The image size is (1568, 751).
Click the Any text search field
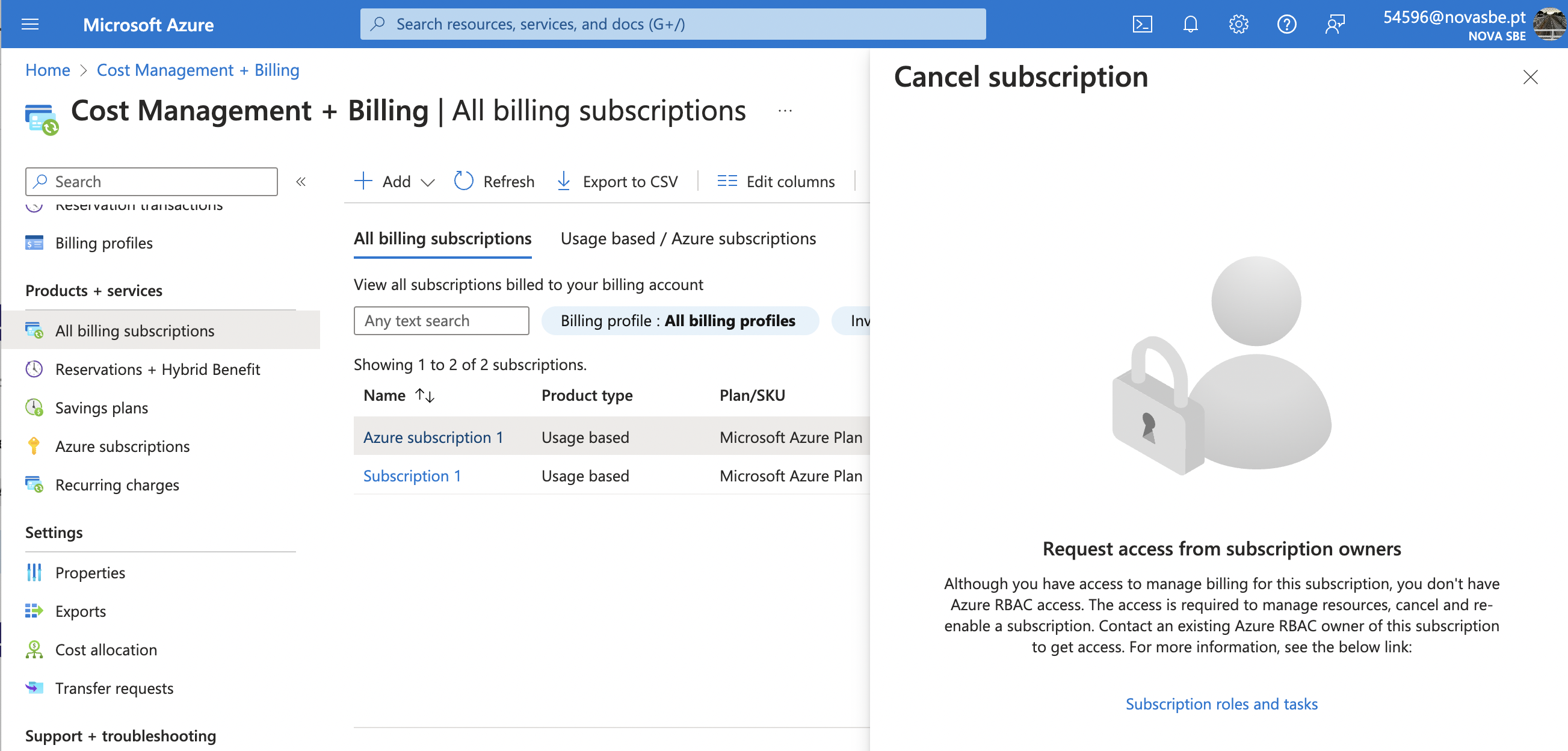coord(440,321)
